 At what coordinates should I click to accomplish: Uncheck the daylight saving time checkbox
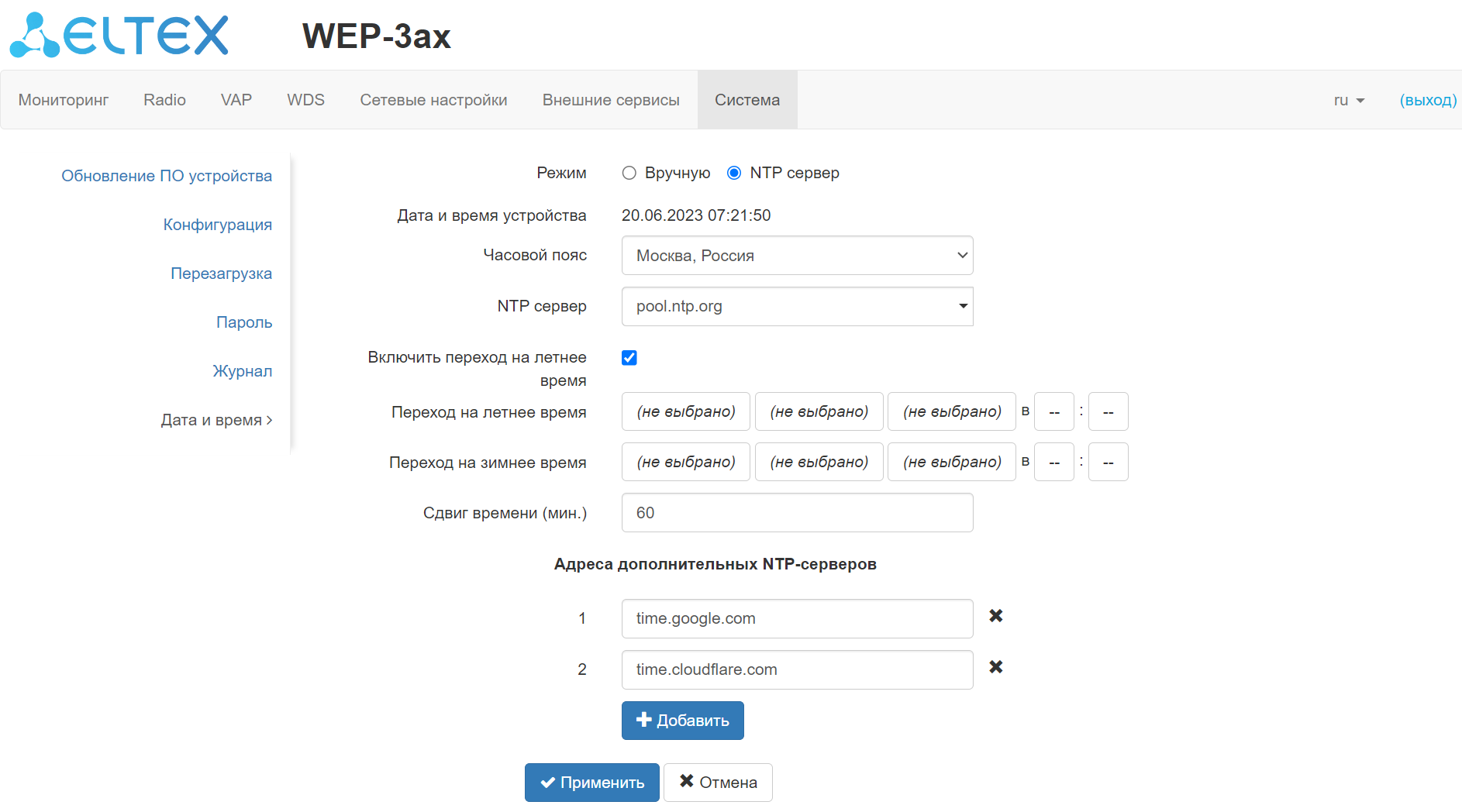tap(629, 358)
